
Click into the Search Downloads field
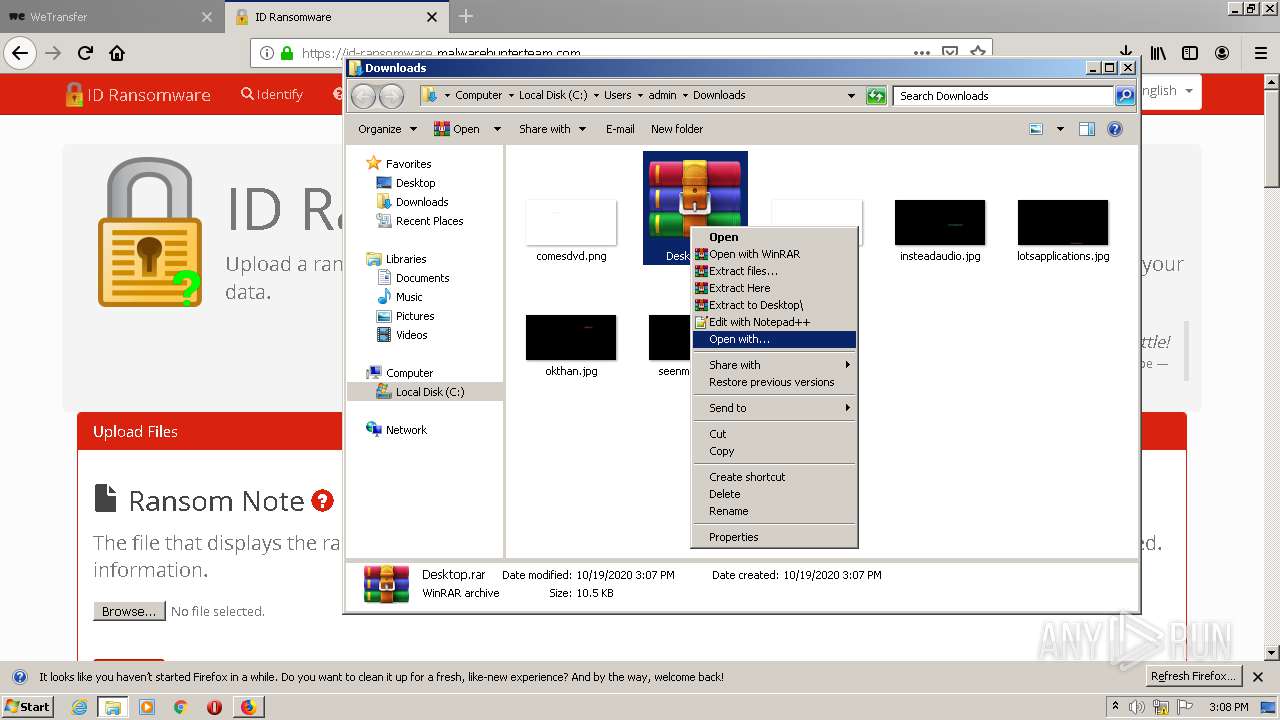1003,96
